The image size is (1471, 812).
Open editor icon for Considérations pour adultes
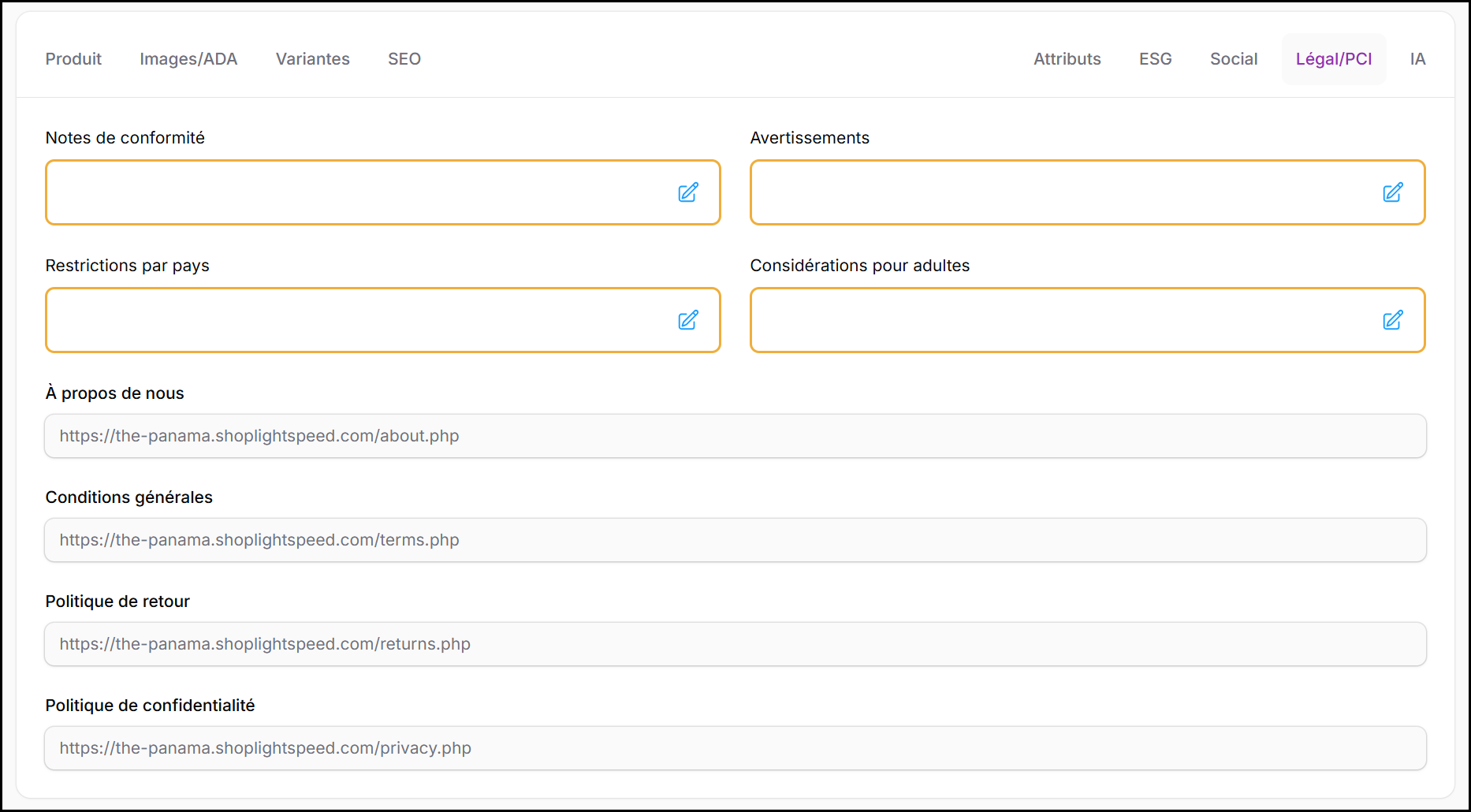coord(1392,320)
